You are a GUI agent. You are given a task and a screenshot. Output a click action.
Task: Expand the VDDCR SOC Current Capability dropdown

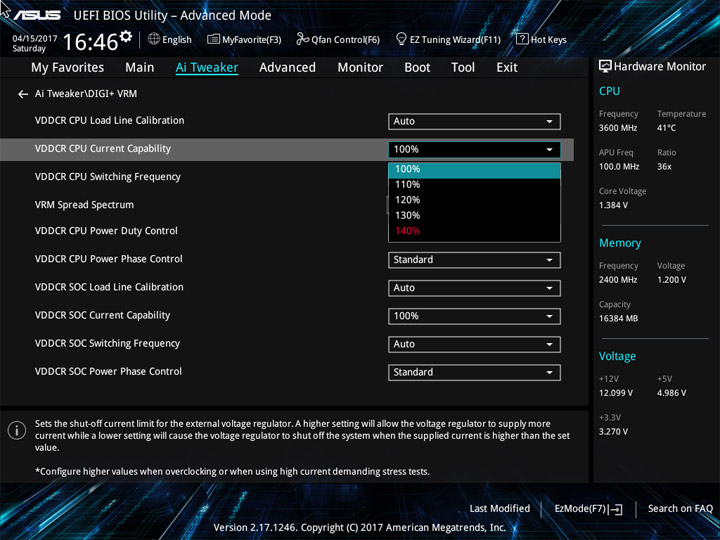[x=474, y=316]
